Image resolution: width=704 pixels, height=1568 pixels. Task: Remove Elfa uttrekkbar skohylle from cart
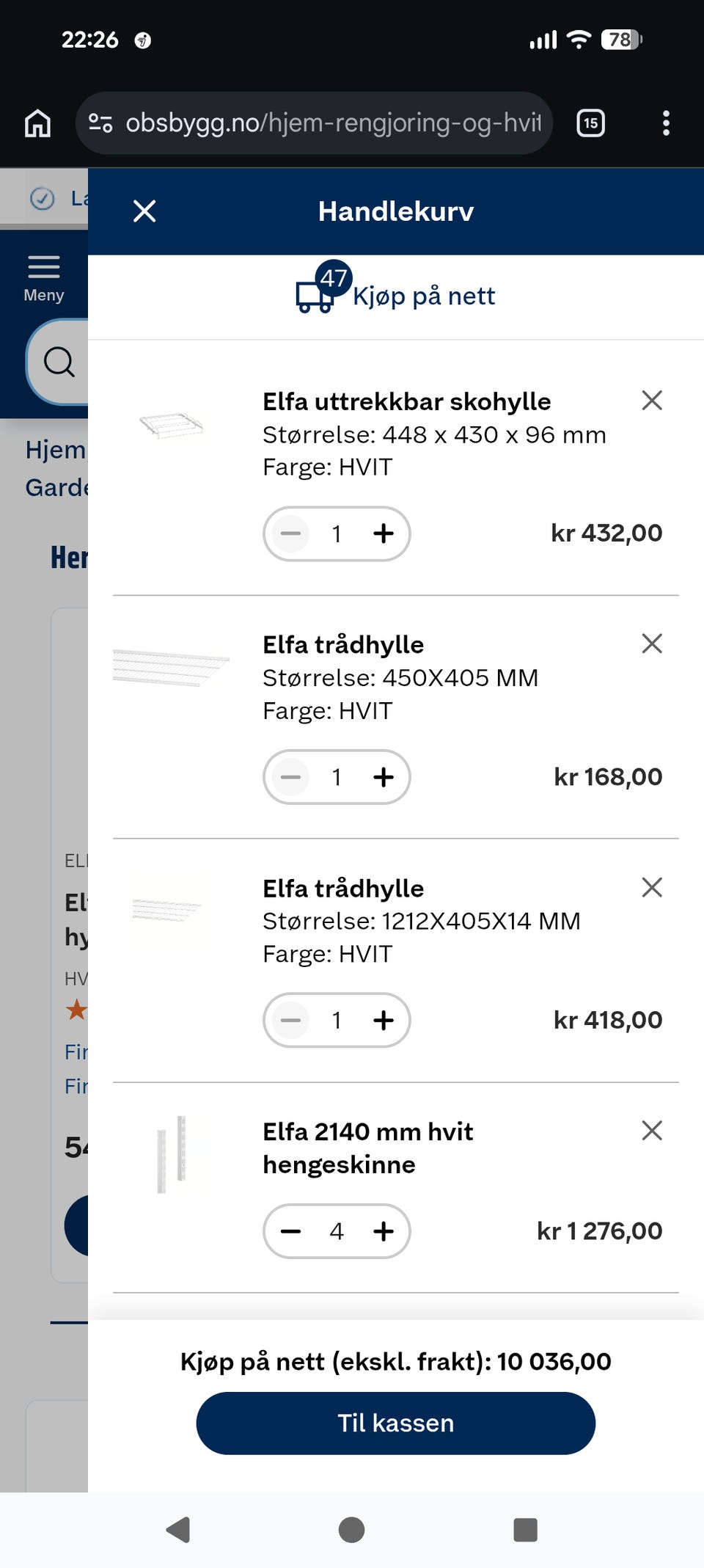(652, 400)
